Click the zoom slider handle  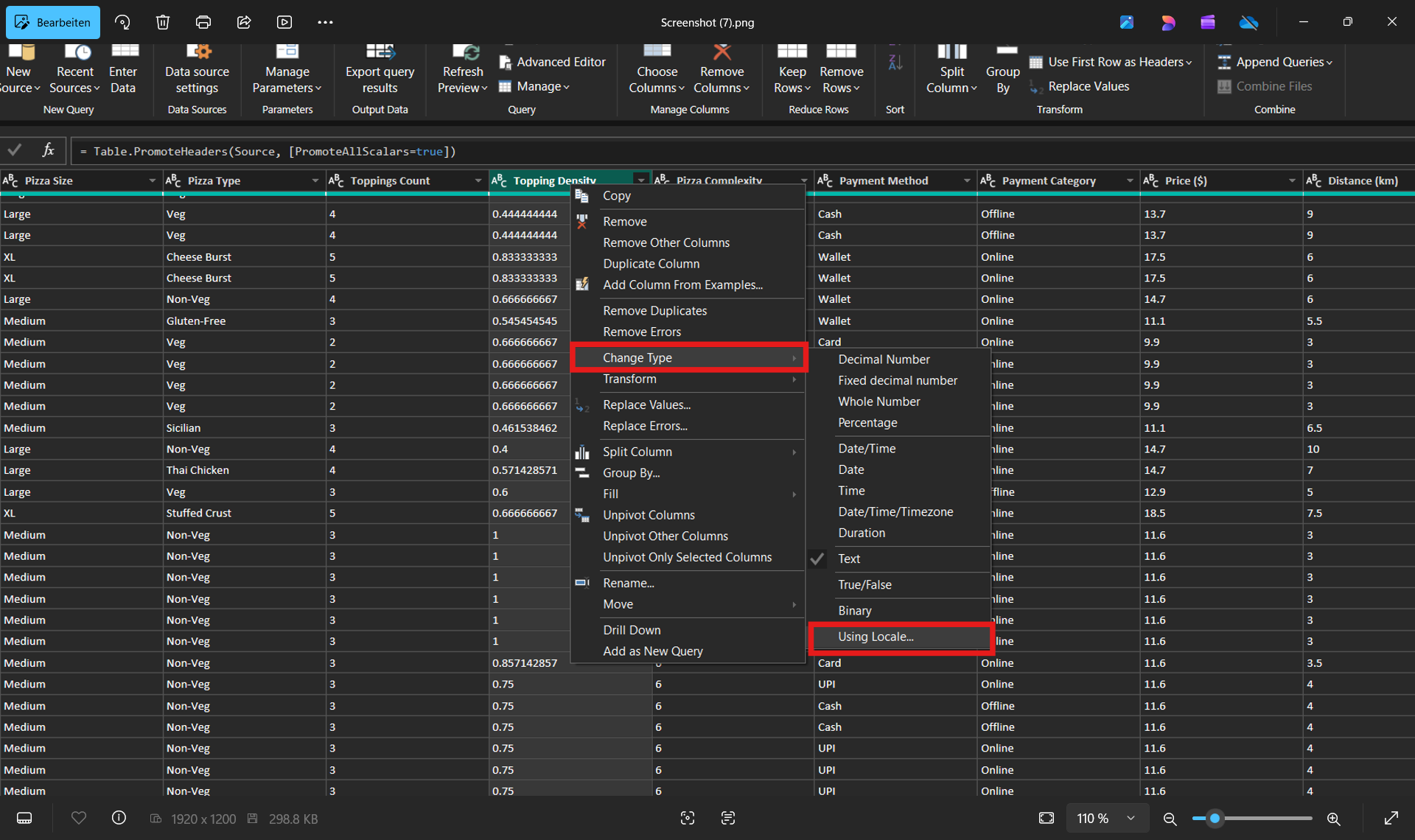coord(1215,819)
